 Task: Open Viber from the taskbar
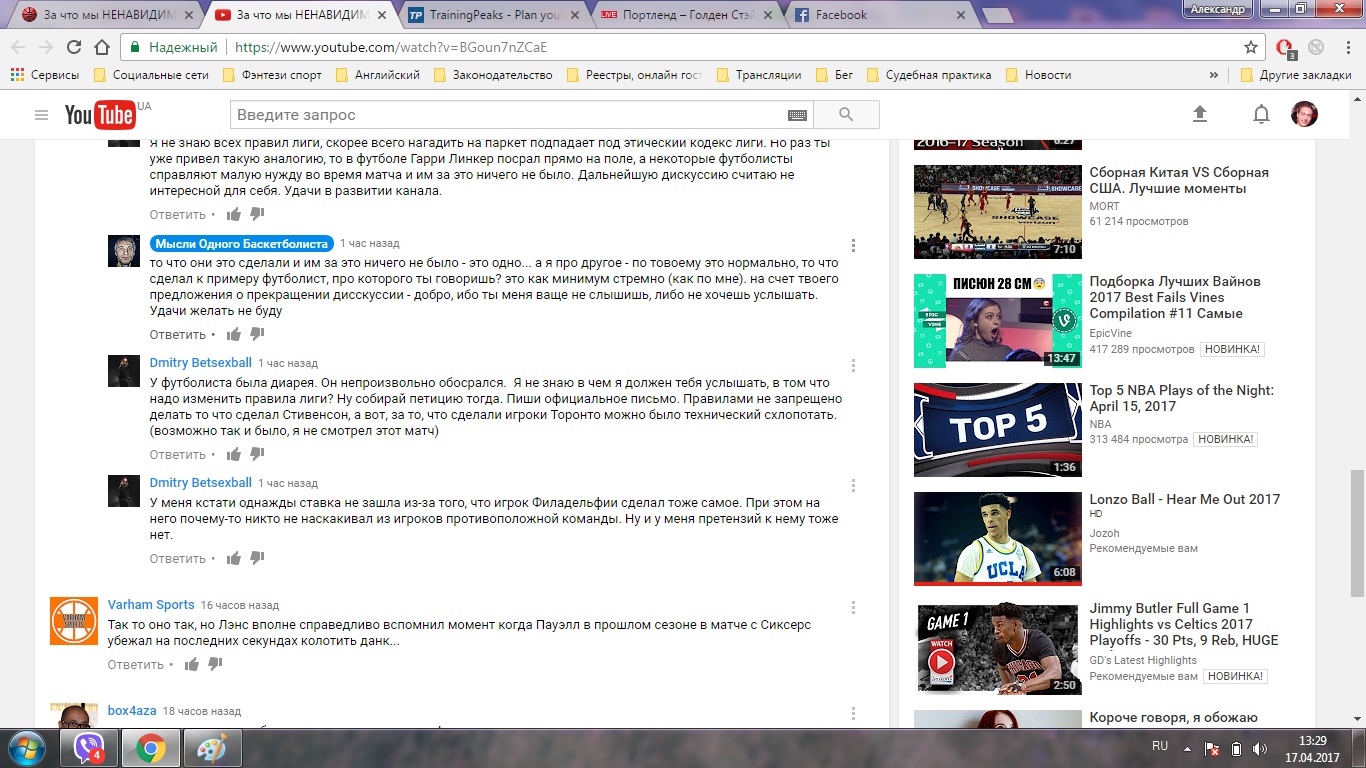click(88, 747)
